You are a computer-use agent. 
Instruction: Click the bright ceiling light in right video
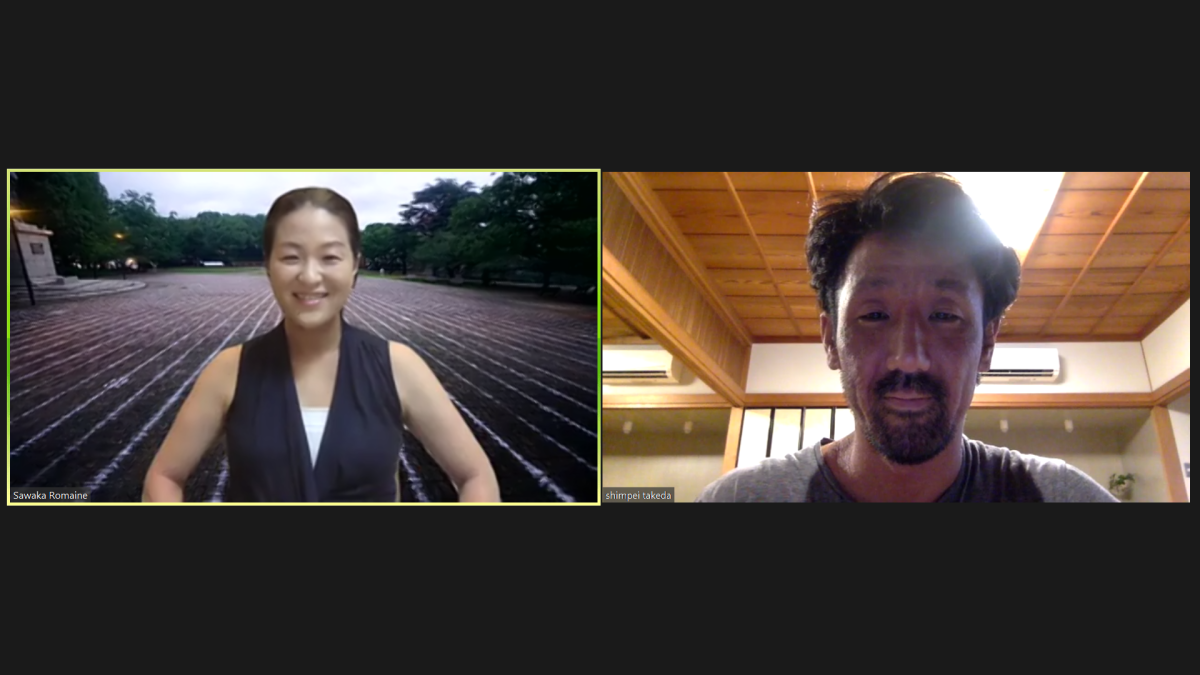[x=1012, y=205]
